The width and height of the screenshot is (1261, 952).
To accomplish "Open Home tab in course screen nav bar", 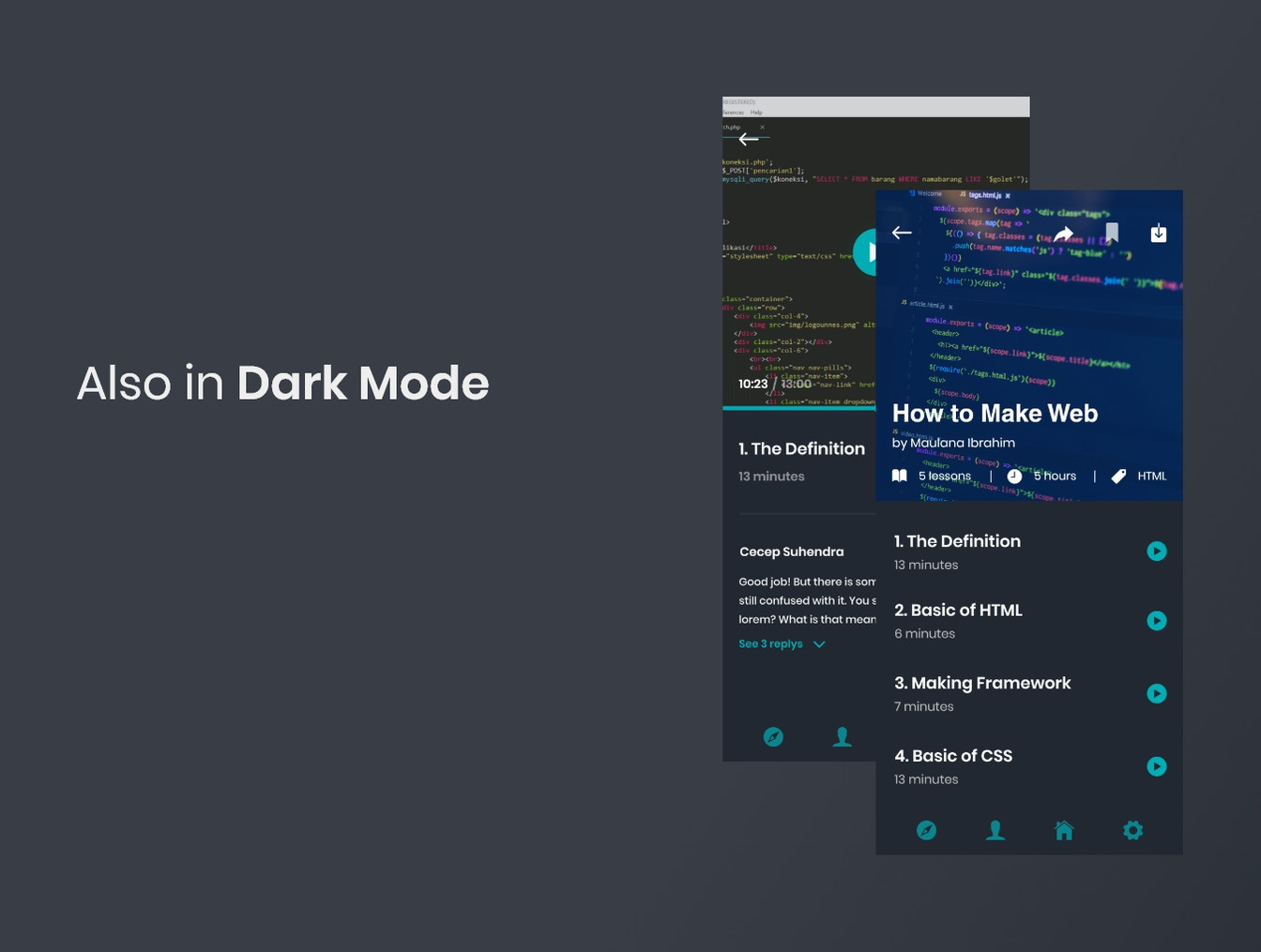I will (x=1064, y=830).
